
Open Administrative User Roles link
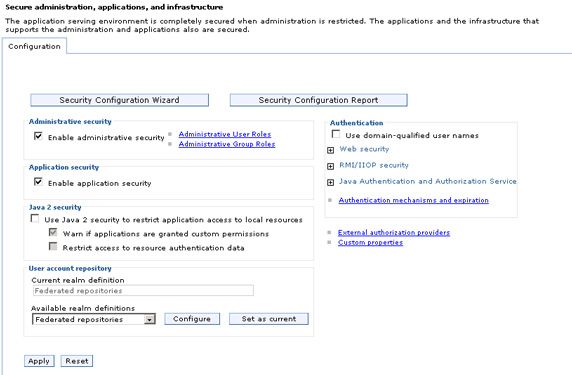tap(225, 134)
